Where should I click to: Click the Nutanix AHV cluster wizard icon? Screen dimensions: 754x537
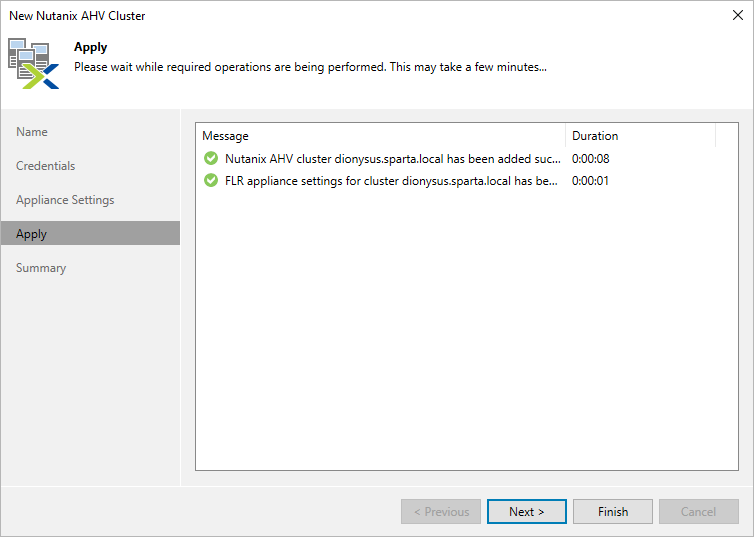(34, 63)
